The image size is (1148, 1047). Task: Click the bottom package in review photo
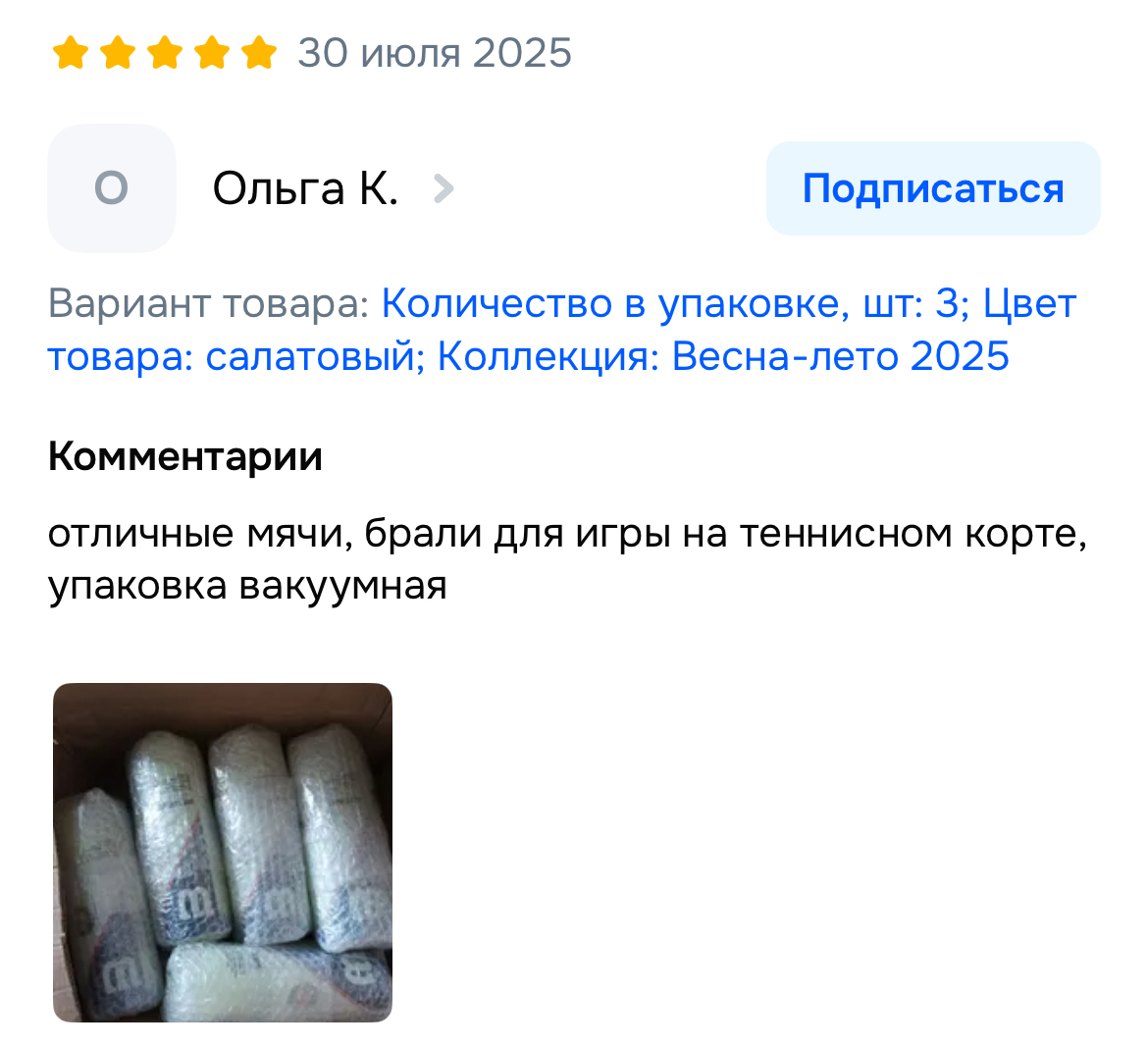pos(279,982)
